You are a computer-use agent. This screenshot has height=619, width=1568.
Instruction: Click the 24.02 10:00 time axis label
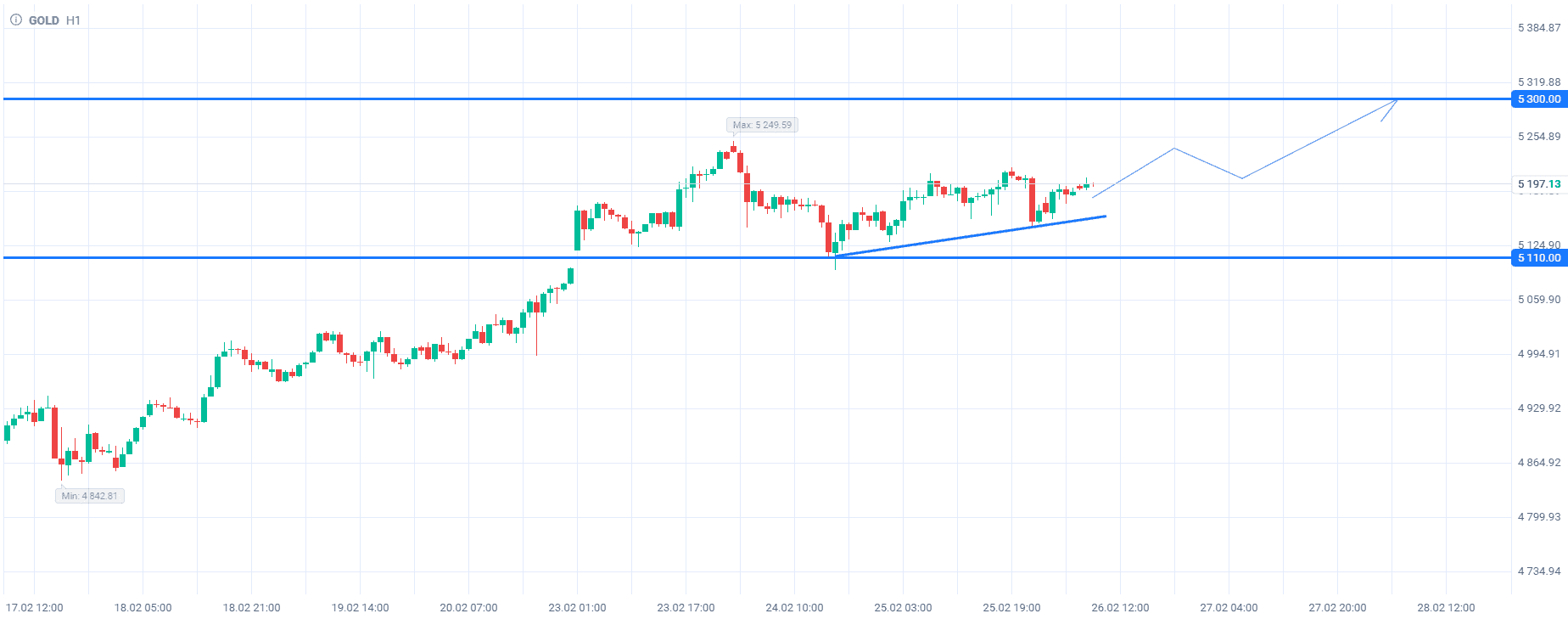coord(794,608)
